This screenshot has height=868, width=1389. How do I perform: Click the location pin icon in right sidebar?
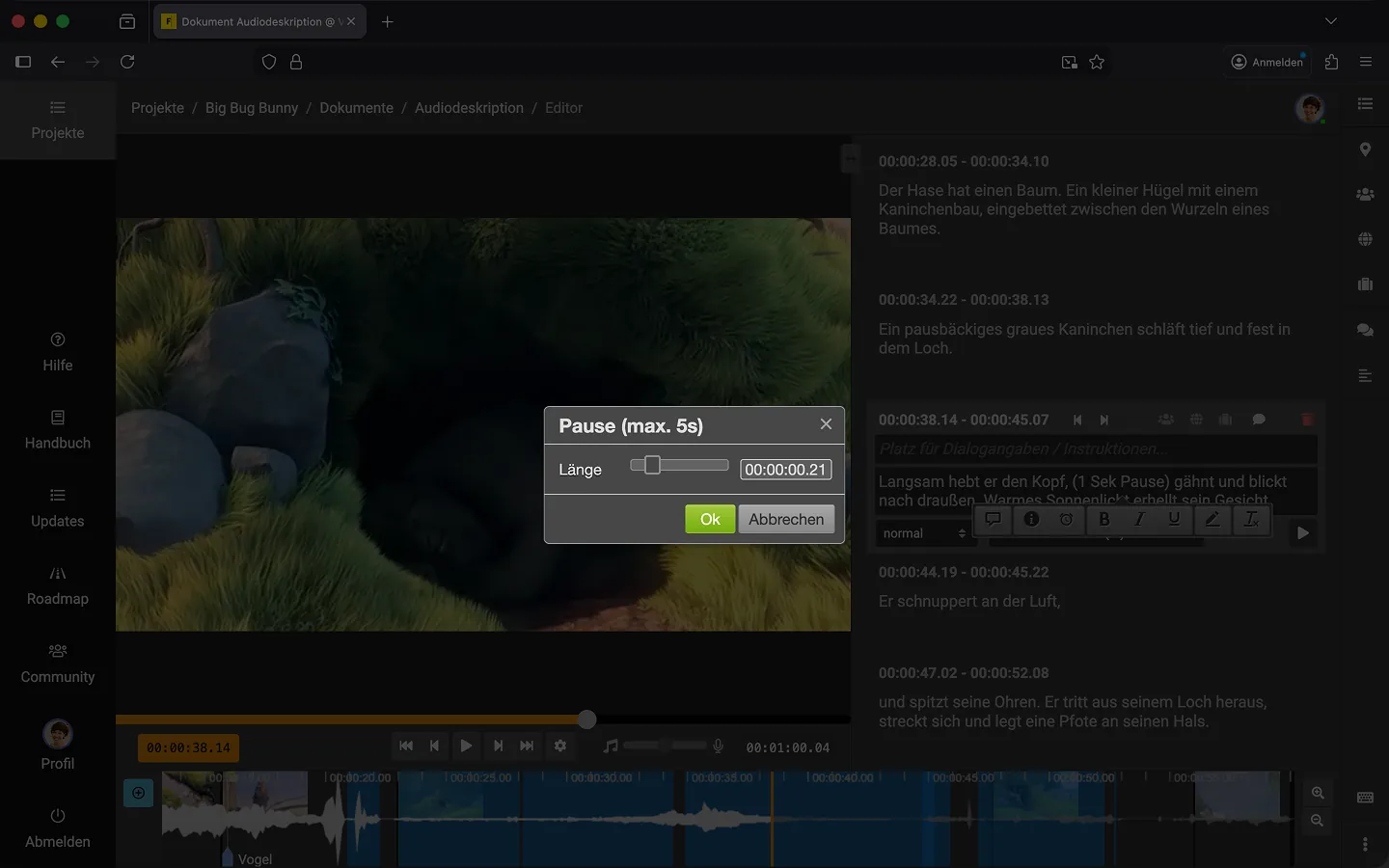pyautogui.click(x=1365, y=149)
